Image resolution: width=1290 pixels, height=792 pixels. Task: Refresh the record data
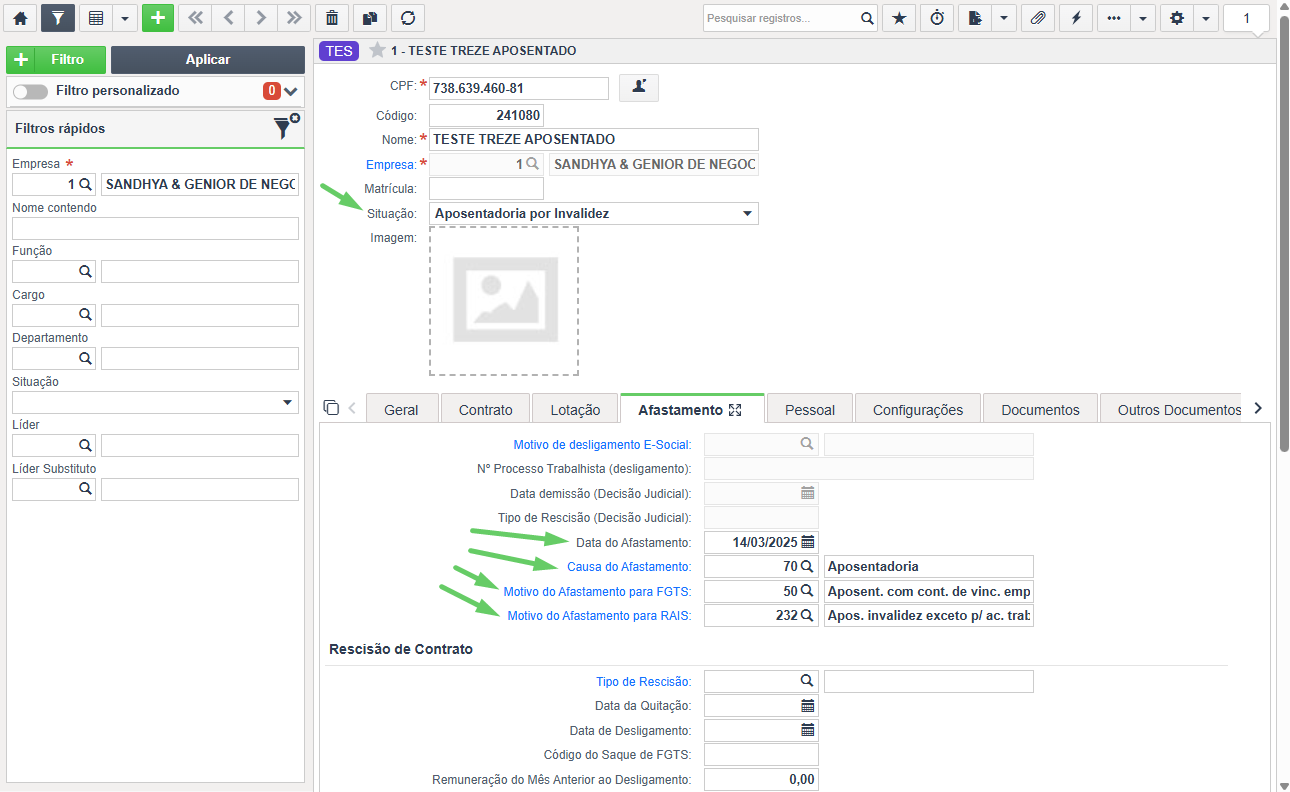tap(407, 18)
